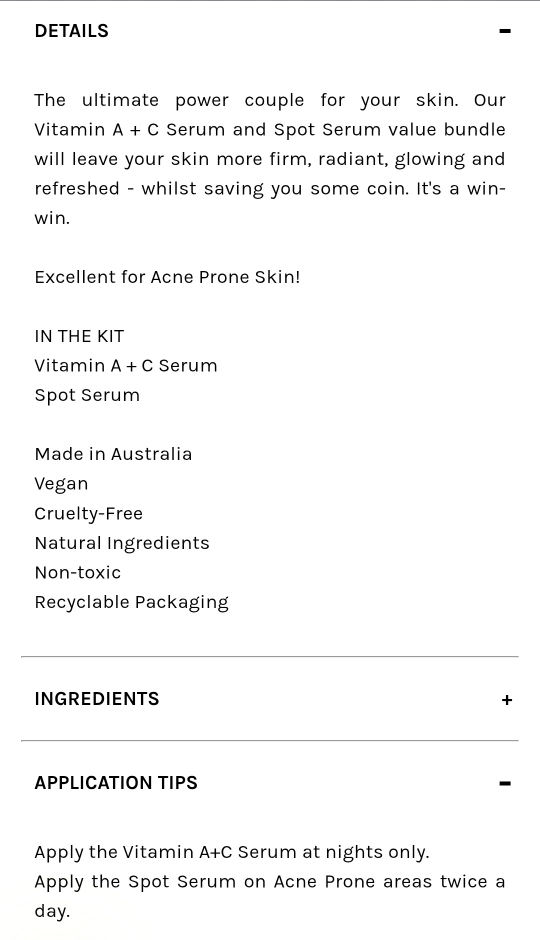Image resolution: width=540 pixels, height=940 pixels.
Task: Click the 'Cruelty-Free' attribute text
Action: point(89,514)
